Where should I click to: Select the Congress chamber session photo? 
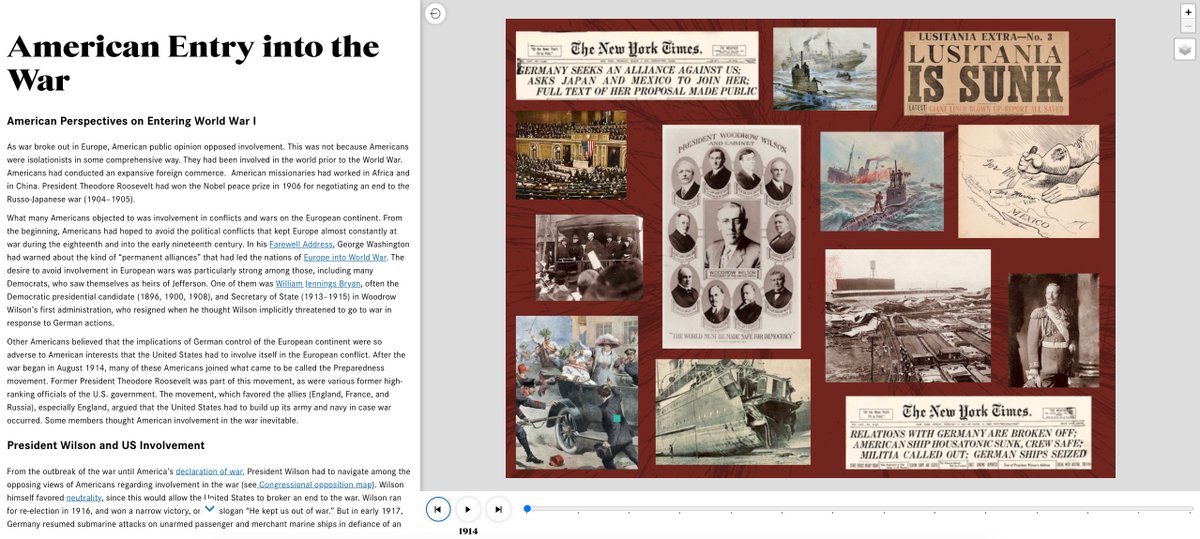[571, 154]
